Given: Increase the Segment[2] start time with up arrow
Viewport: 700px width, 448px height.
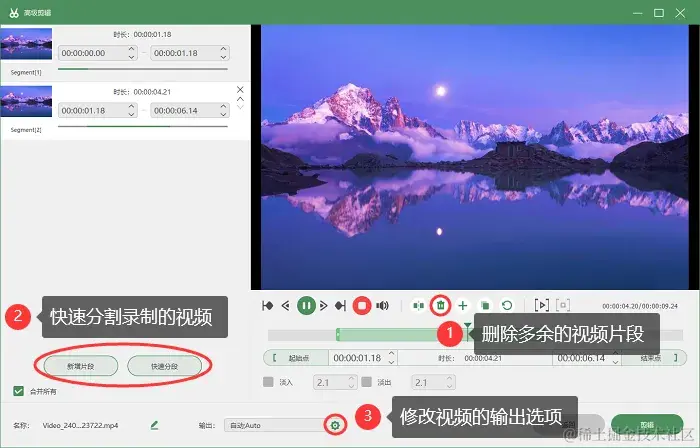Looking at the screenshot, I should point(131,106).
